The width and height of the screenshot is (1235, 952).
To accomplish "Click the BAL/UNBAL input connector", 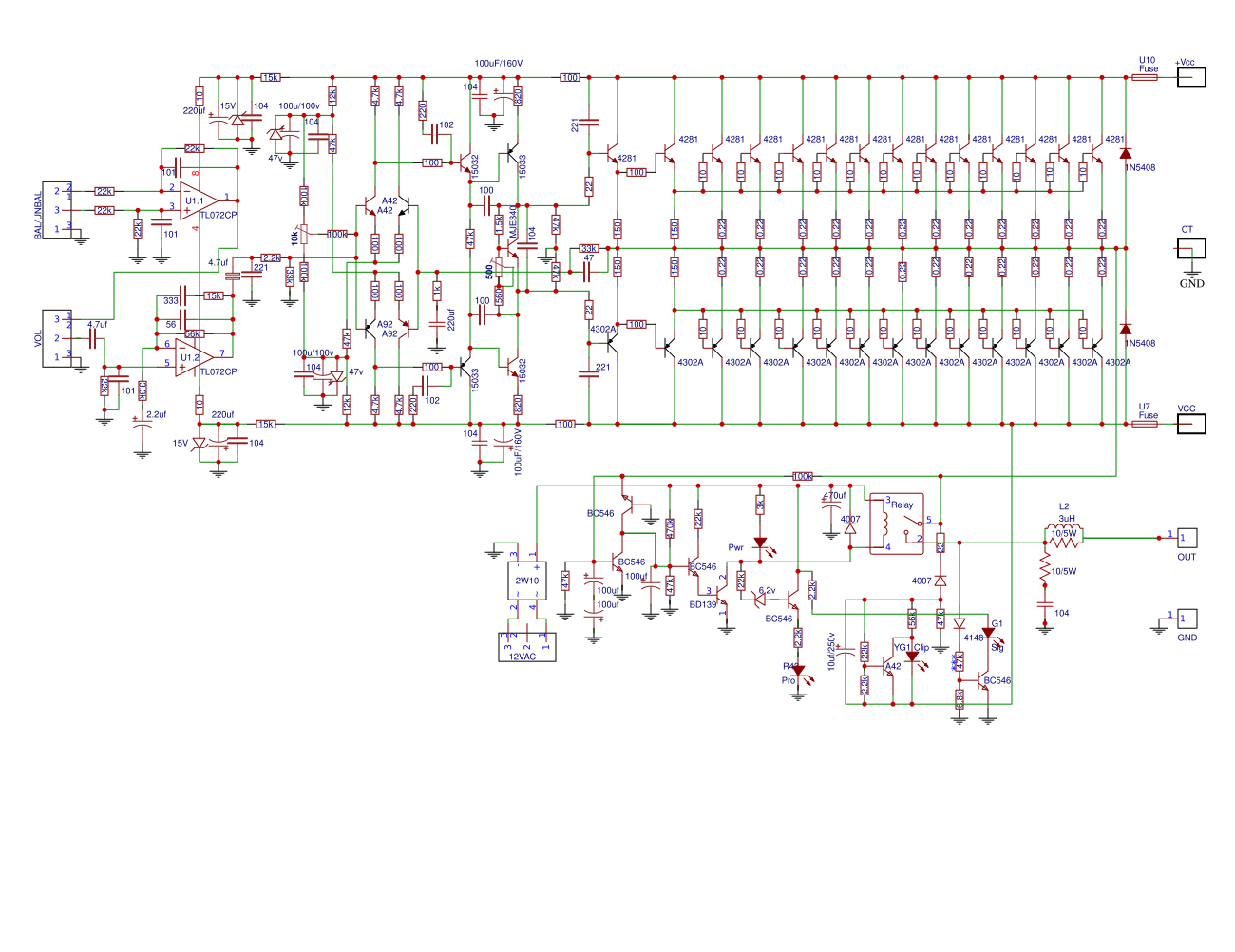I will (x=57, y=210).
